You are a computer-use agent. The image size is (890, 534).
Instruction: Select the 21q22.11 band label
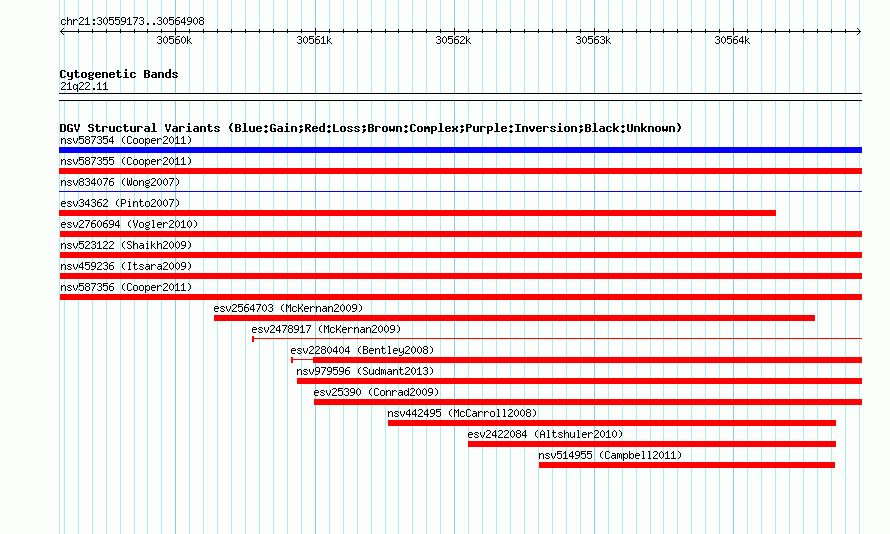coord(84,86)
